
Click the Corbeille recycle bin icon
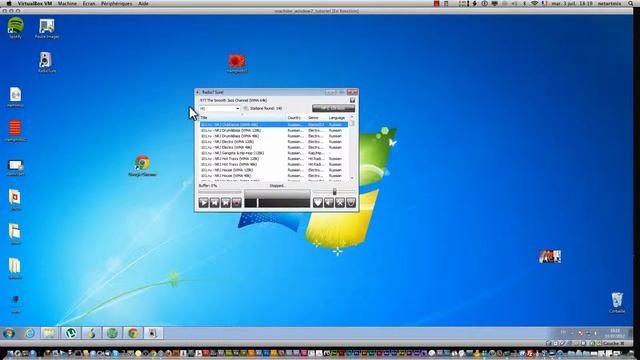click(x=617, y=302)
